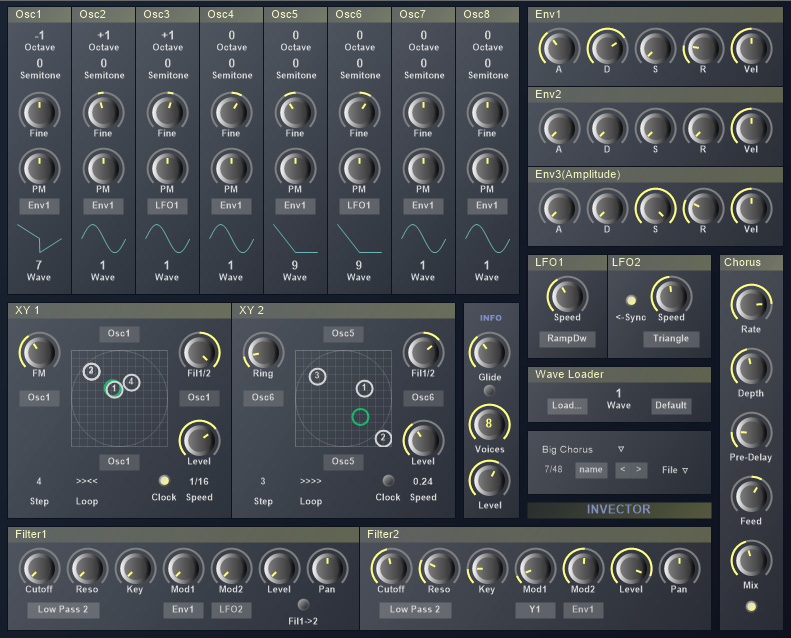Open the File dropdown menu

pos(674,470)
